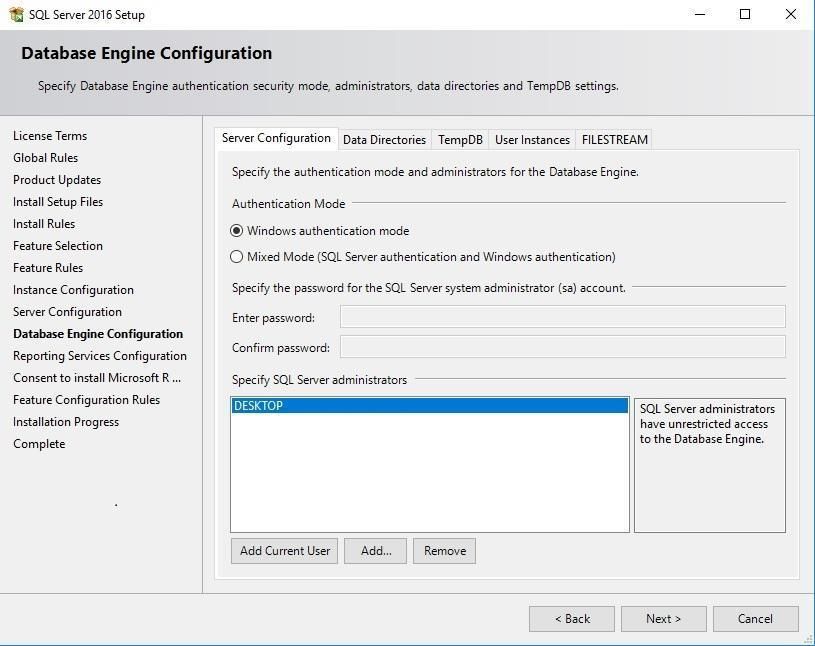The width and height of the screenshot is (815, 646).
Task: Cancel the SQL Server installation
Action: tap(755, 618)
